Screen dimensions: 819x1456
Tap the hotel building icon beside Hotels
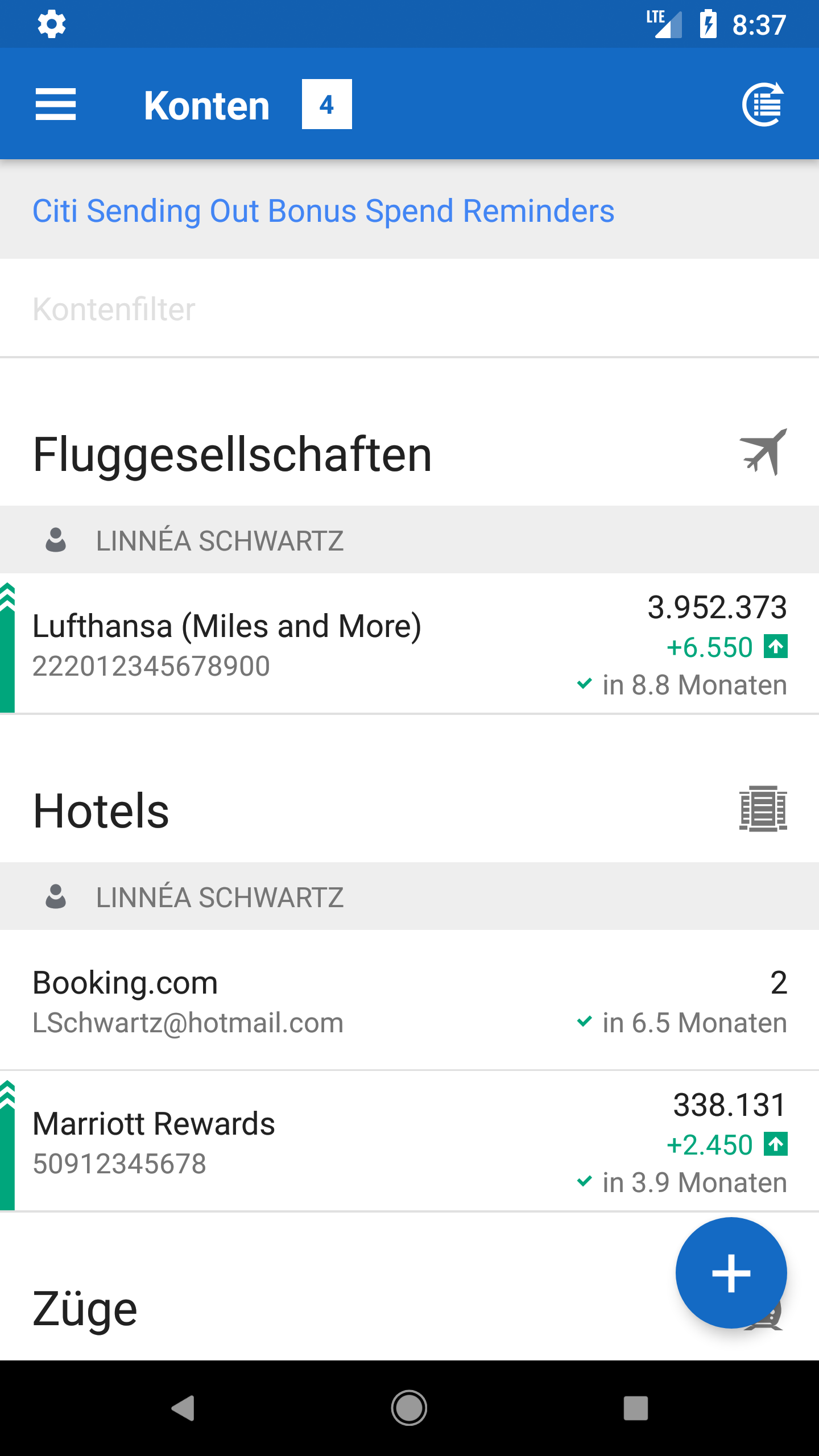click(763, 809)
